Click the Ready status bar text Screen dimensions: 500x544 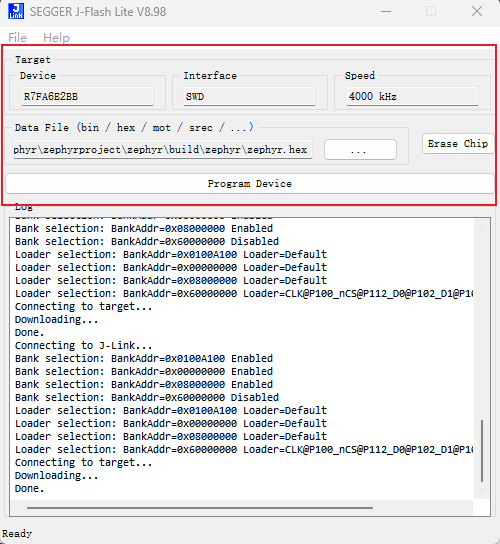17,533
